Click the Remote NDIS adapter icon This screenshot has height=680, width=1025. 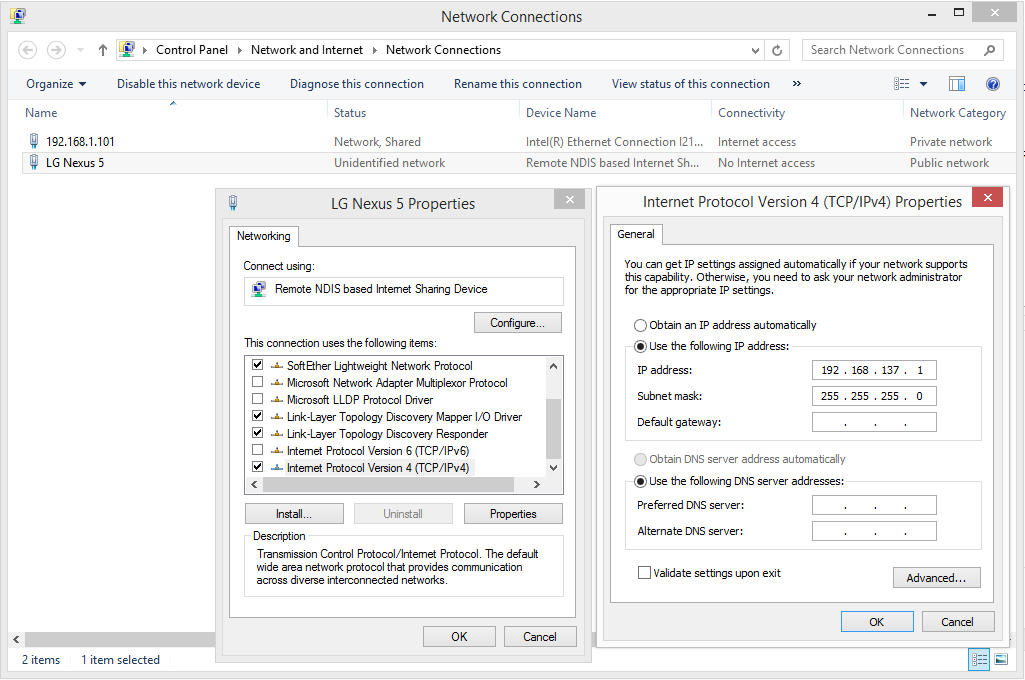pyautogui.click(x=259, y=289)
